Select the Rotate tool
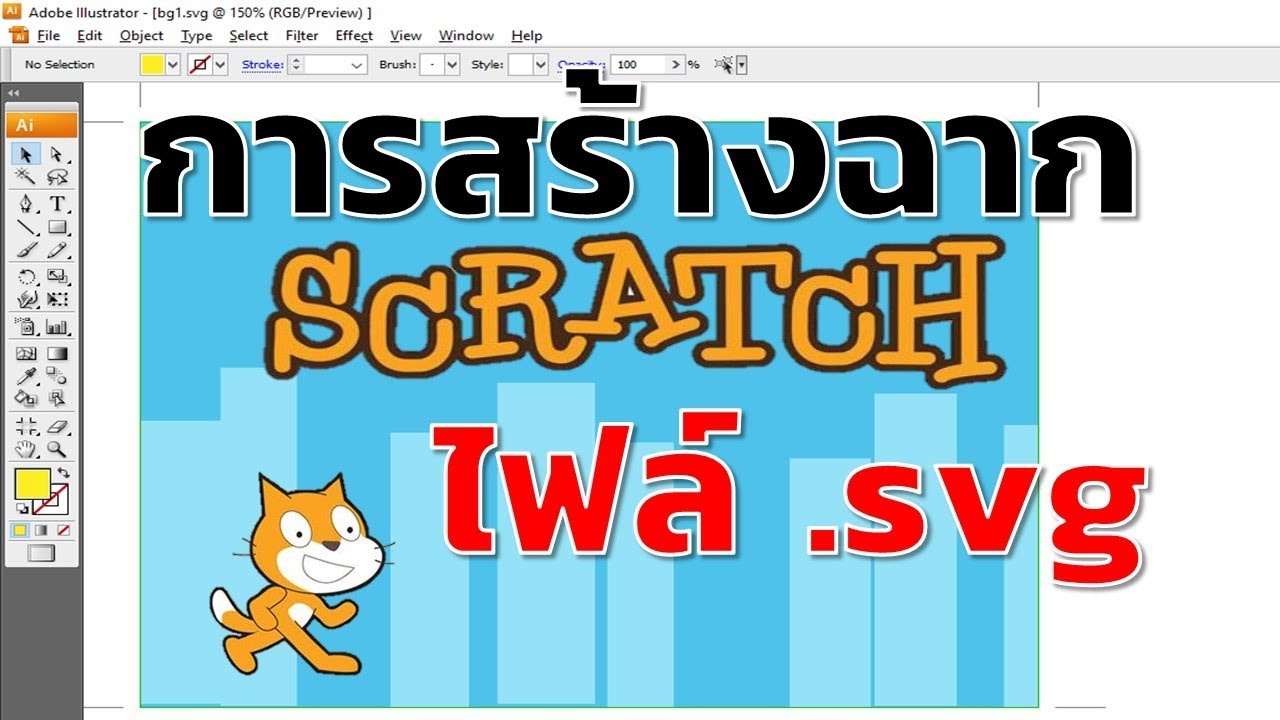This screenshot has width=1280, height=720. coord(26,277)
